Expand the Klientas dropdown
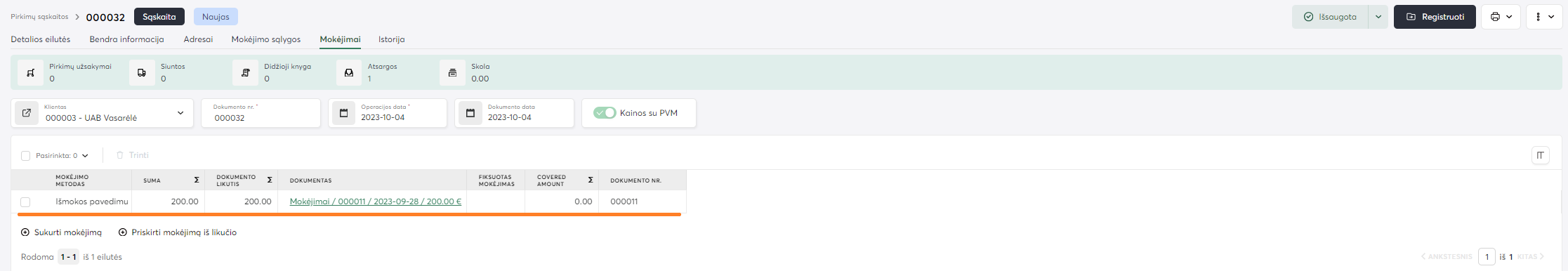 [x=180, y=113]
